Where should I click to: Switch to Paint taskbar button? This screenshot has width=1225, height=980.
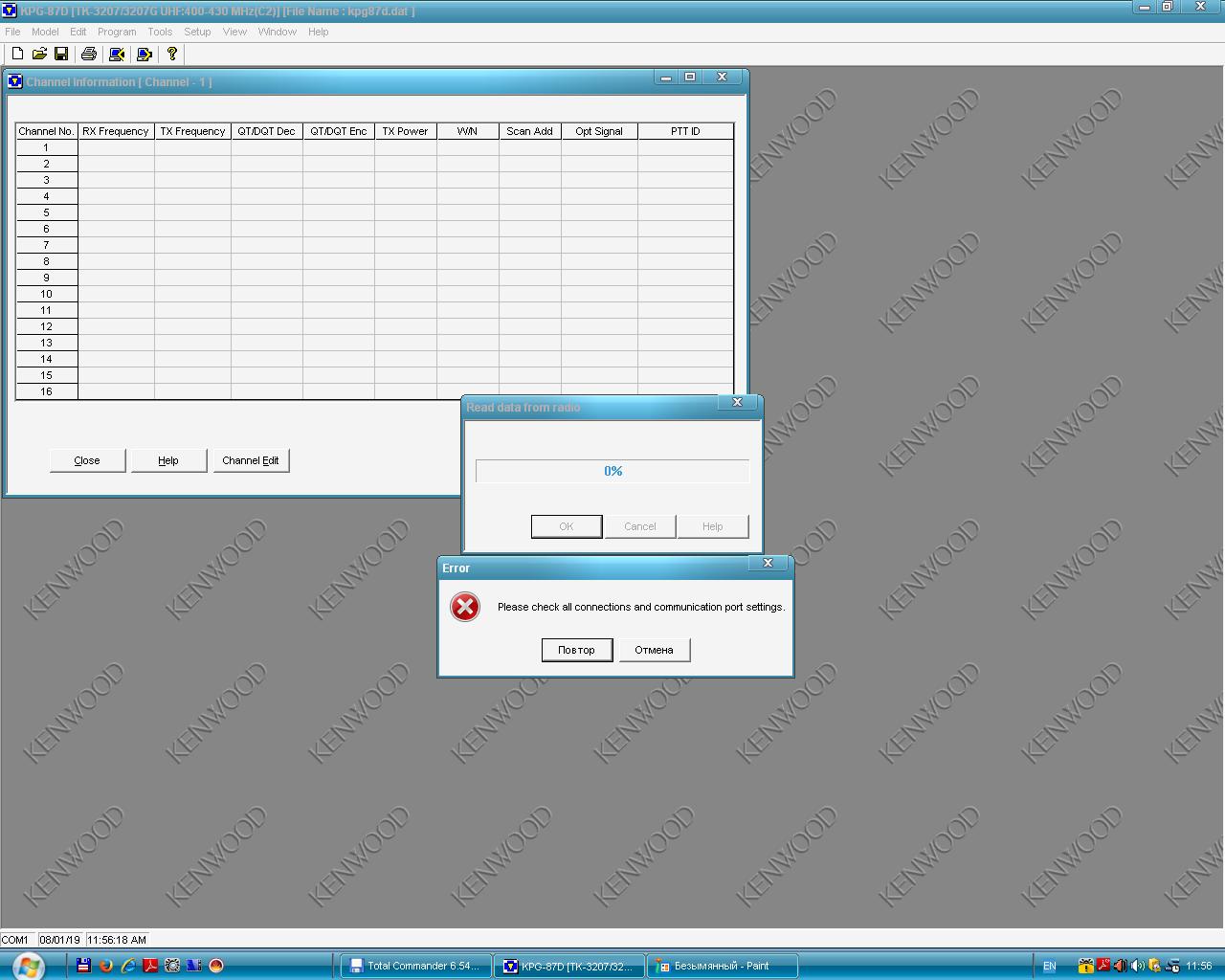pos(723,966)
